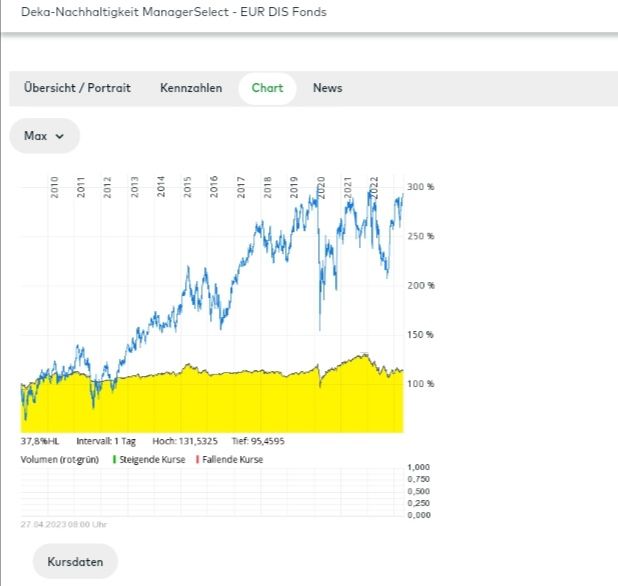Expand the Max time range dropdown

44,136
